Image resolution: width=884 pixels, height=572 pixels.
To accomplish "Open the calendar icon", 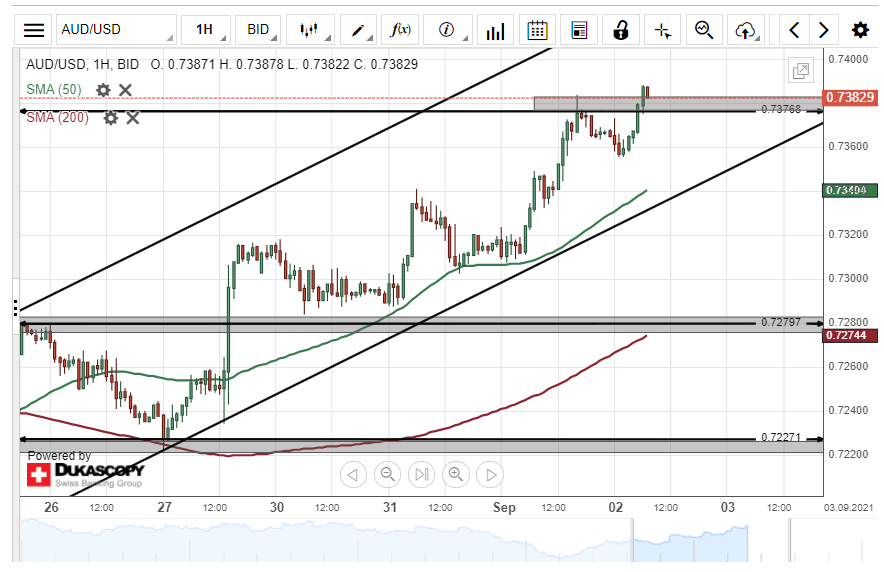I will [537, 30].
